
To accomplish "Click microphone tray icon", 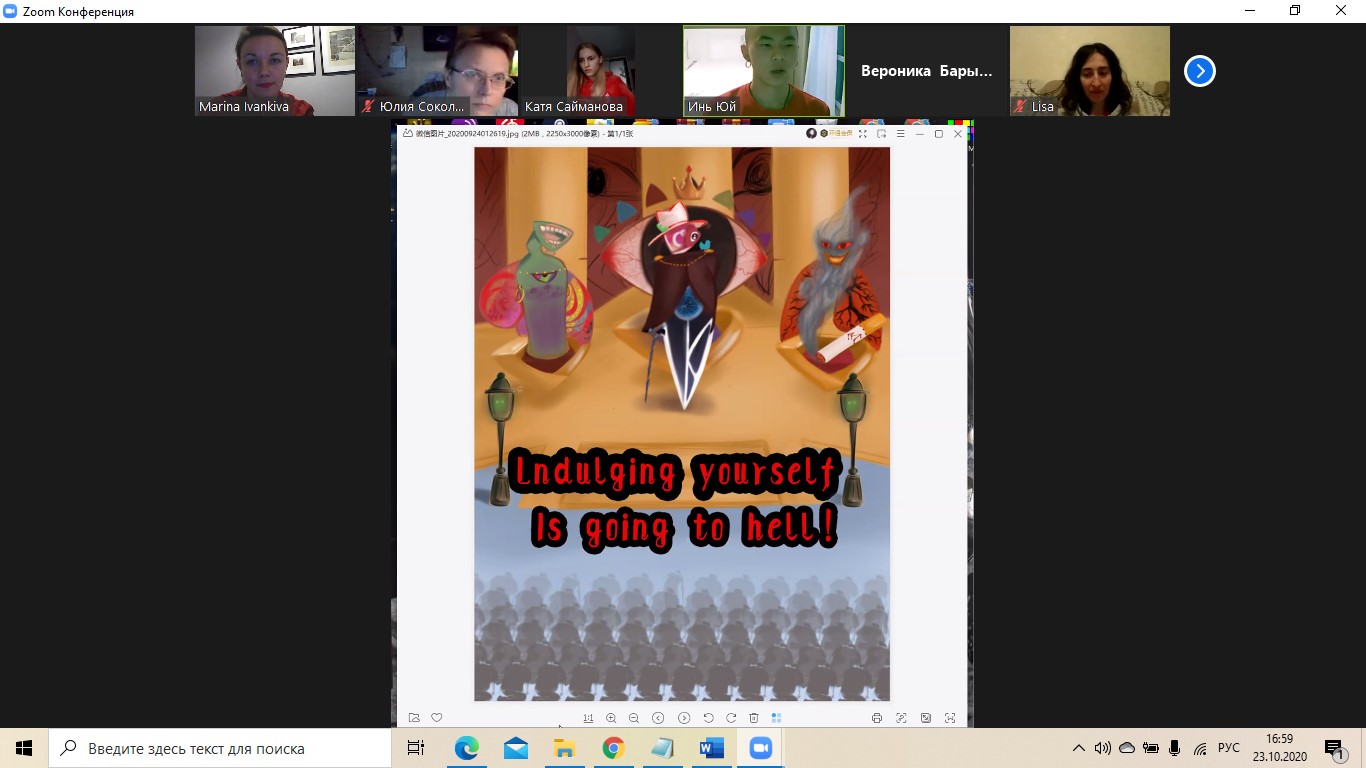I will pyautogui.click(x=1175, y=748).
